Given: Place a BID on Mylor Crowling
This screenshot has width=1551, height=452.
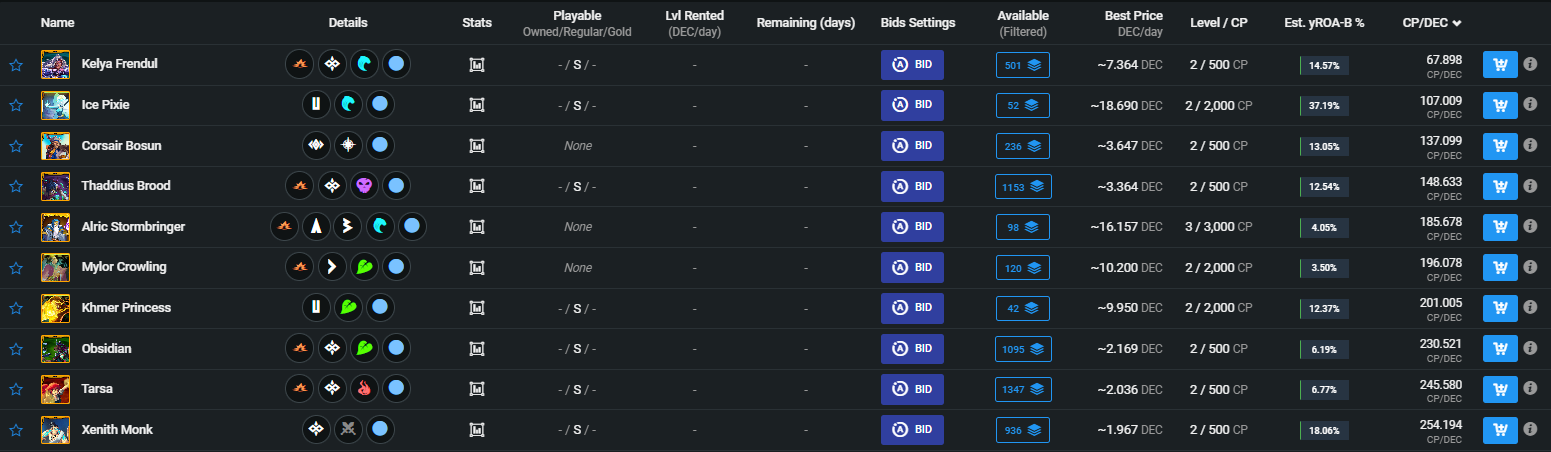Looking at the screenshot, I should tap(912, 267).
